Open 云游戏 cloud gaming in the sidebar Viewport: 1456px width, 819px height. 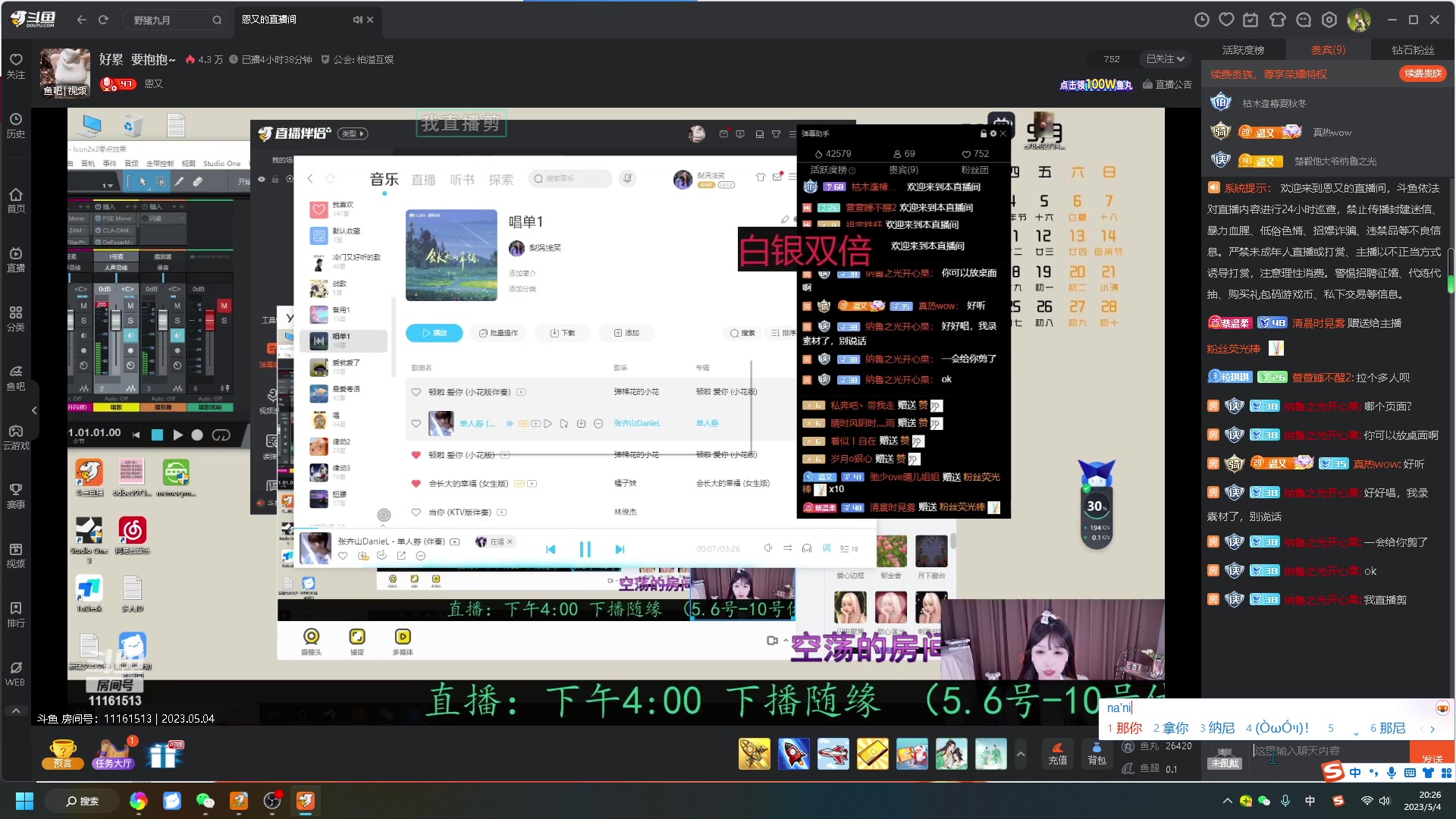(x=16, y=437)
